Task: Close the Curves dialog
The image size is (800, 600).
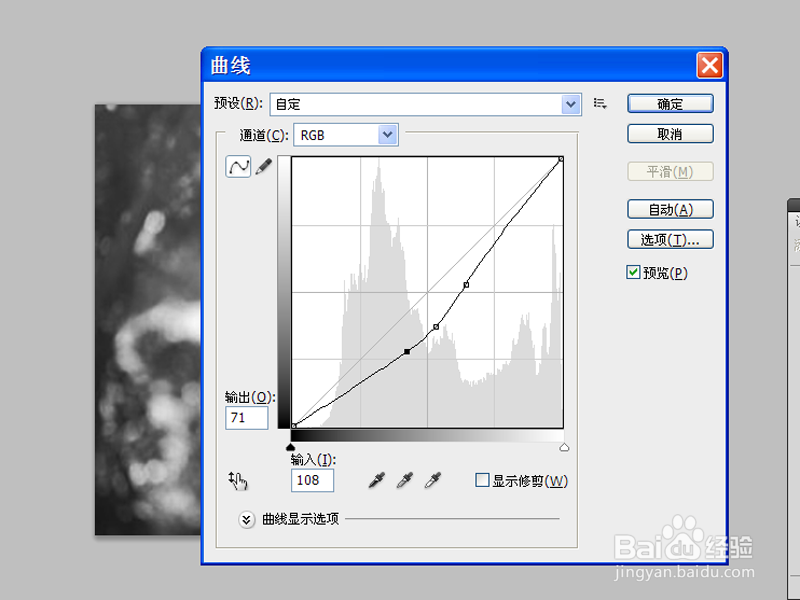Action: (710, 65)
